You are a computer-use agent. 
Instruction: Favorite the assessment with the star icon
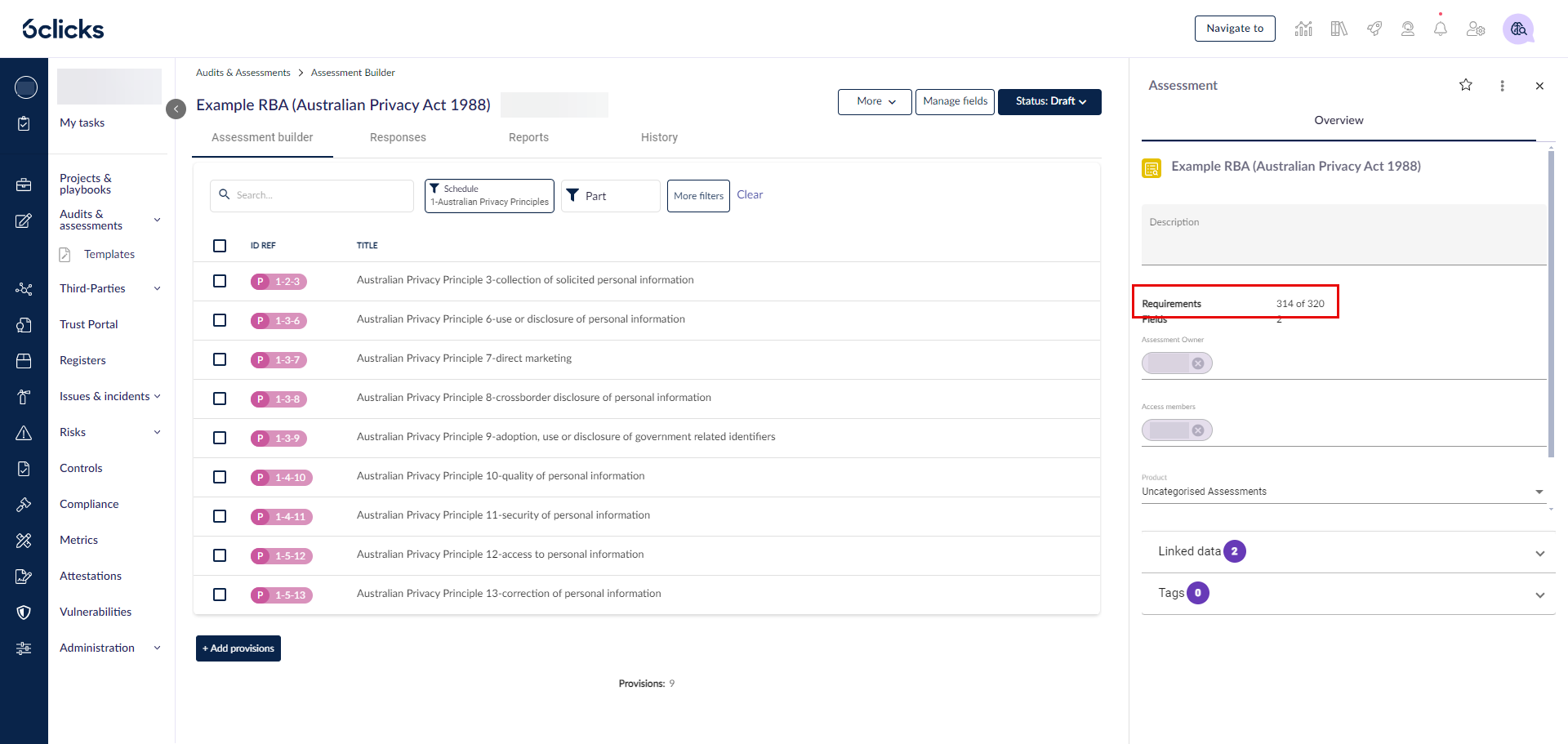tap(1466, 85)
